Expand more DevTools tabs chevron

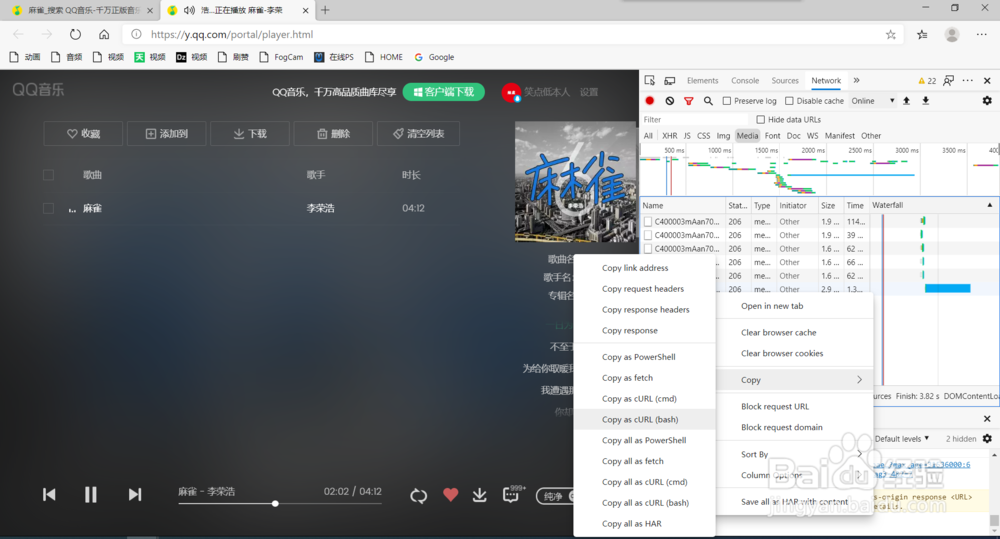[x=857, y=80]
